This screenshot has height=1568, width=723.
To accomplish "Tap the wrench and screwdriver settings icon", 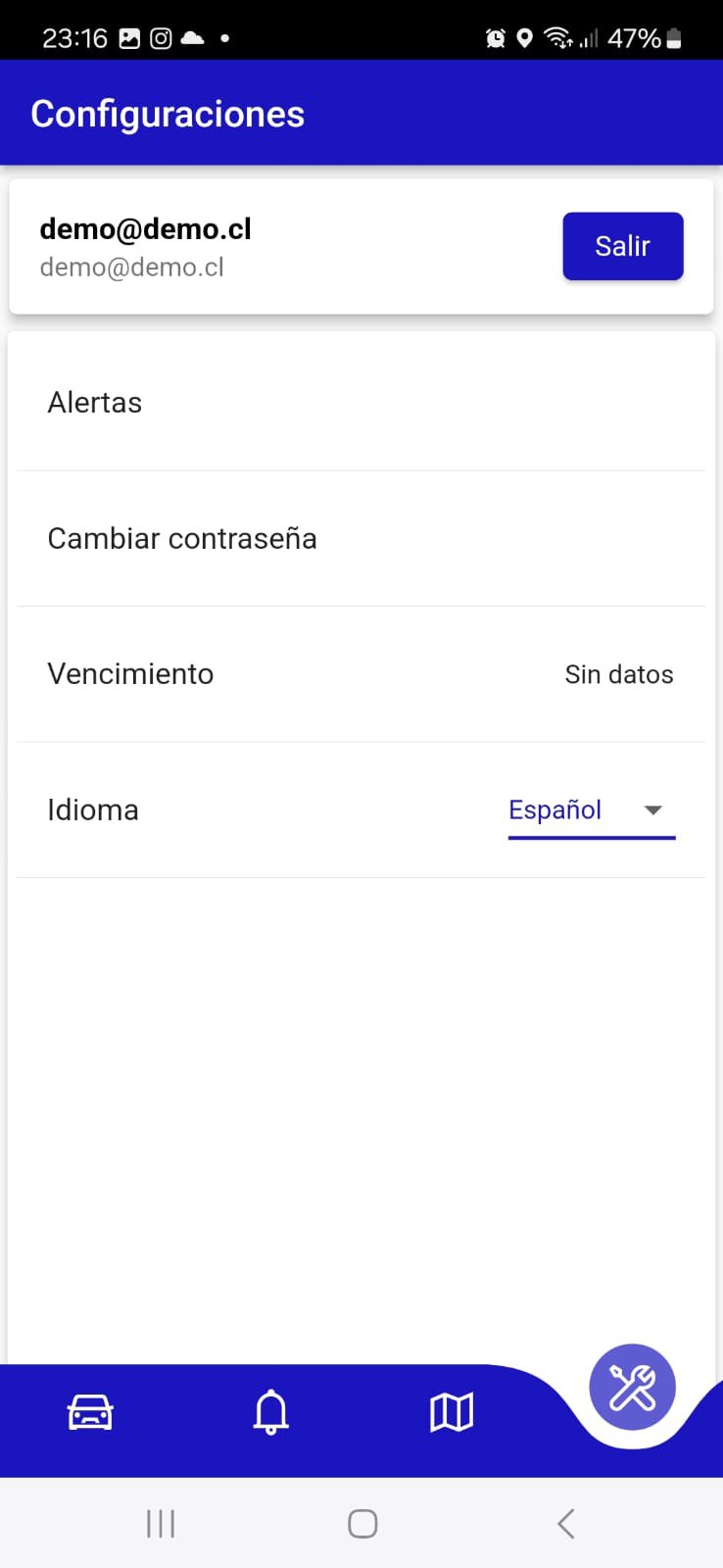I will pyautogui.click(x=632, y=1387).
